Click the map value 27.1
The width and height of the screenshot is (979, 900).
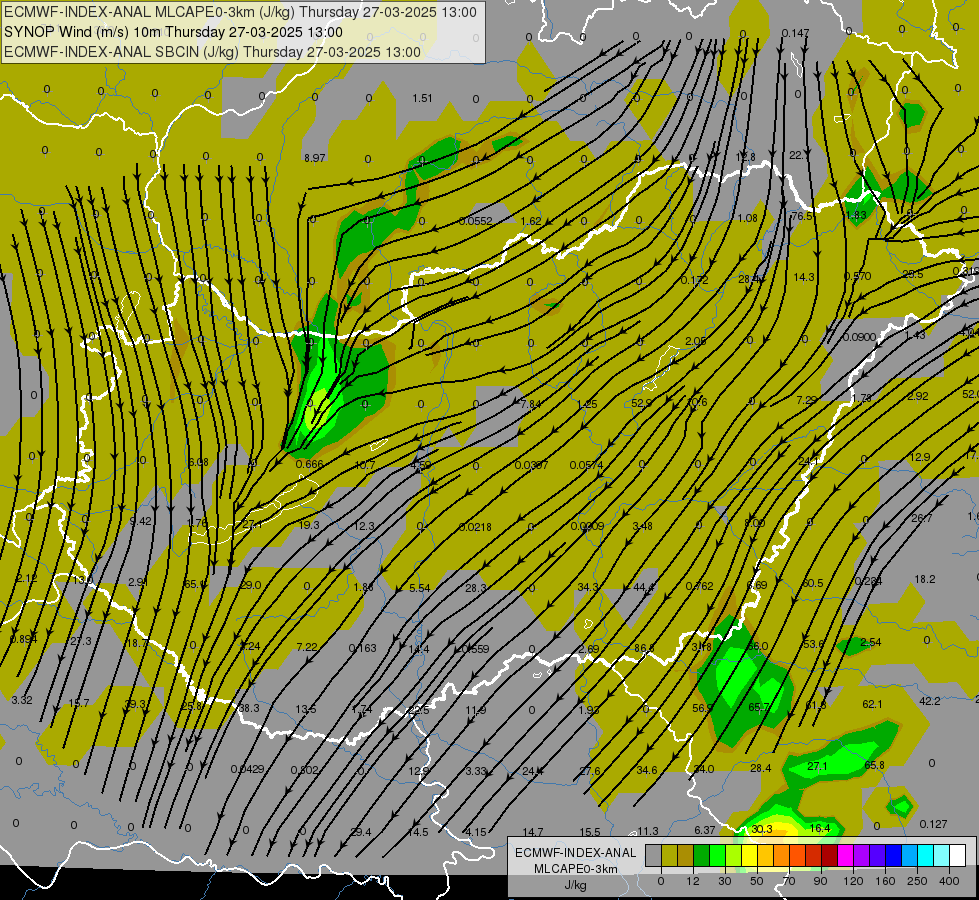coord(817,766)
